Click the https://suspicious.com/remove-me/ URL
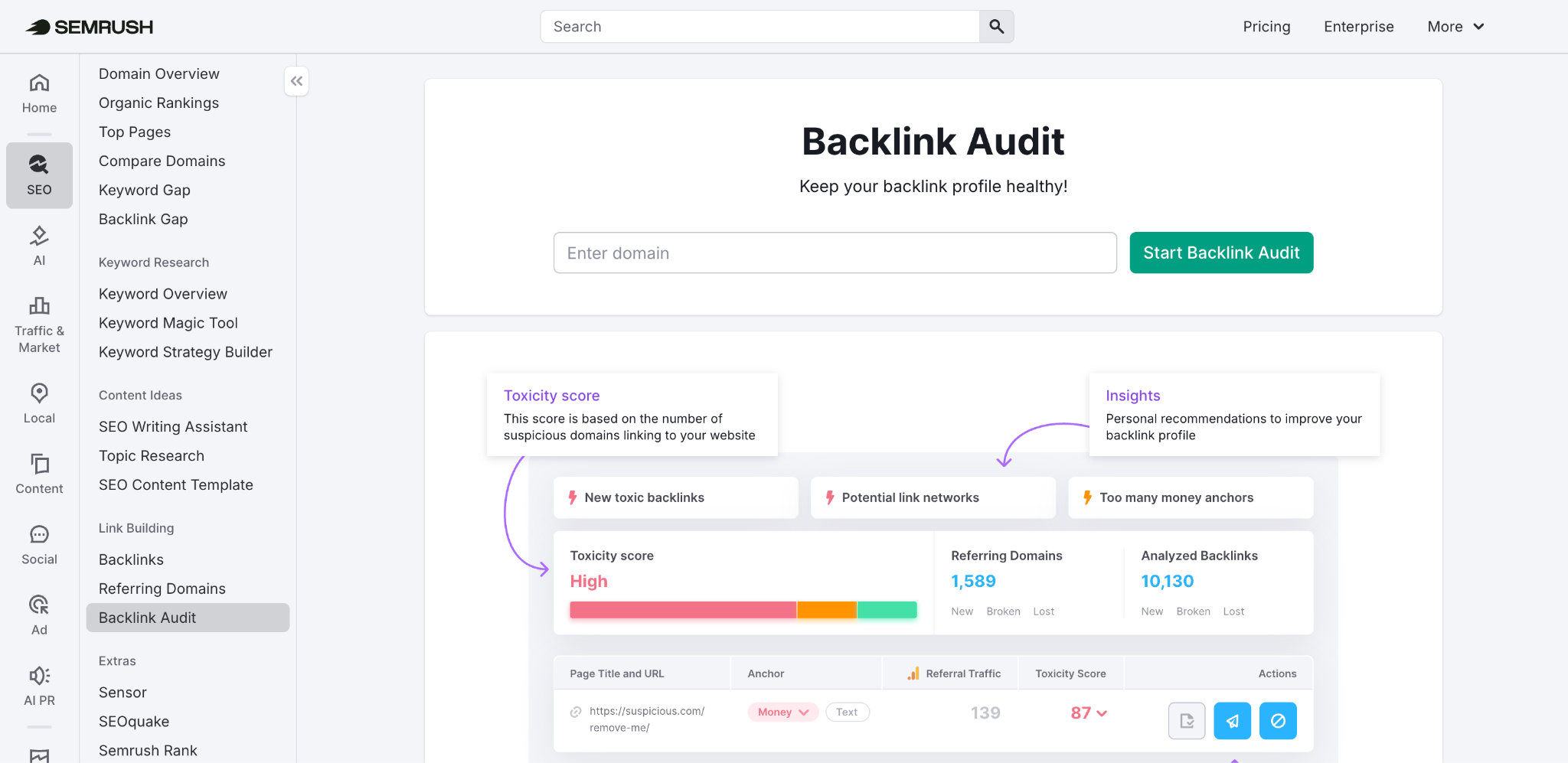Viewport: 1568px width, 763px height. (x=647, y=719)
